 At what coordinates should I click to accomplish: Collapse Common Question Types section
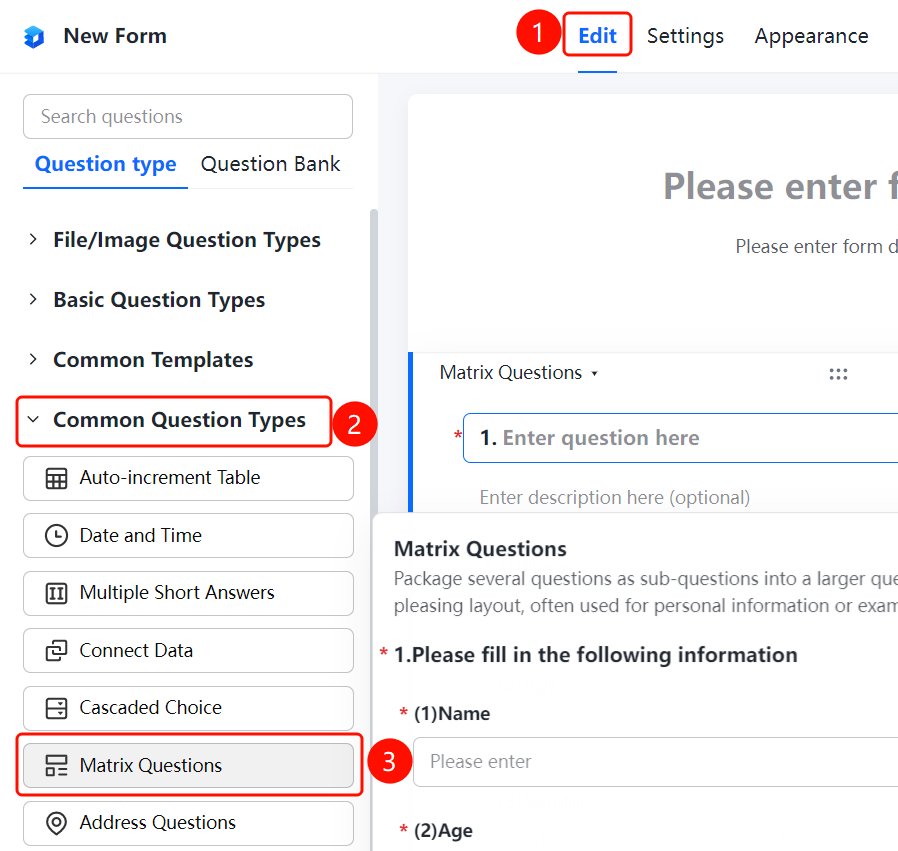tap(33, 420)
